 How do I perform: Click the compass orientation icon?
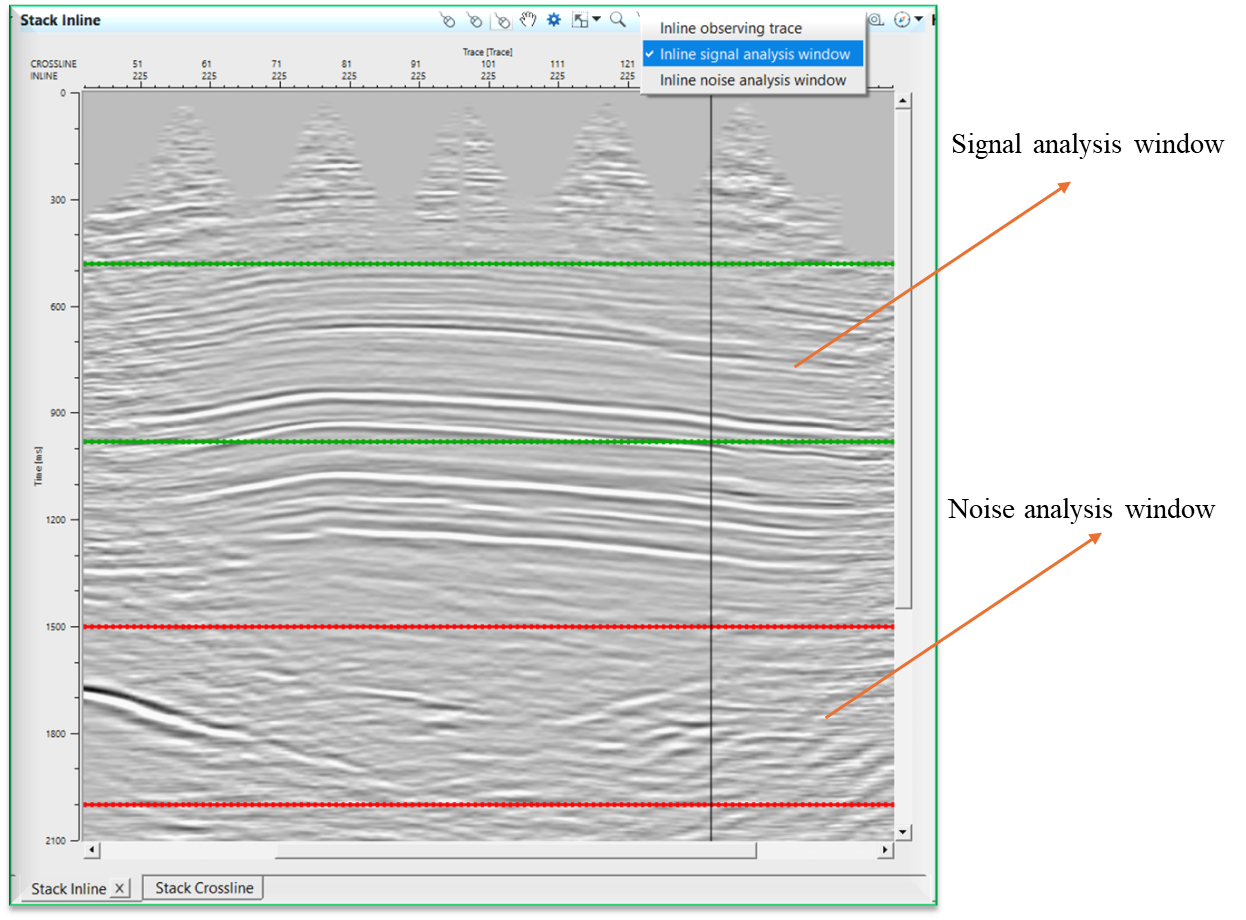[902, 20]
